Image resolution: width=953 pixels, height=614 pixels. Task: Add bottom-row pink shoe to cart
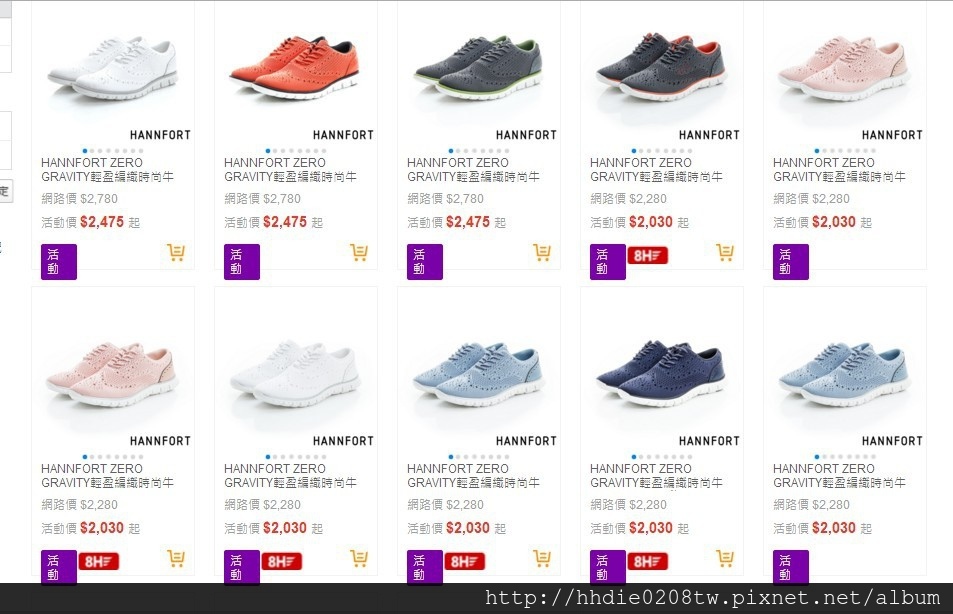pyautogui.click(x=176, y=558)
